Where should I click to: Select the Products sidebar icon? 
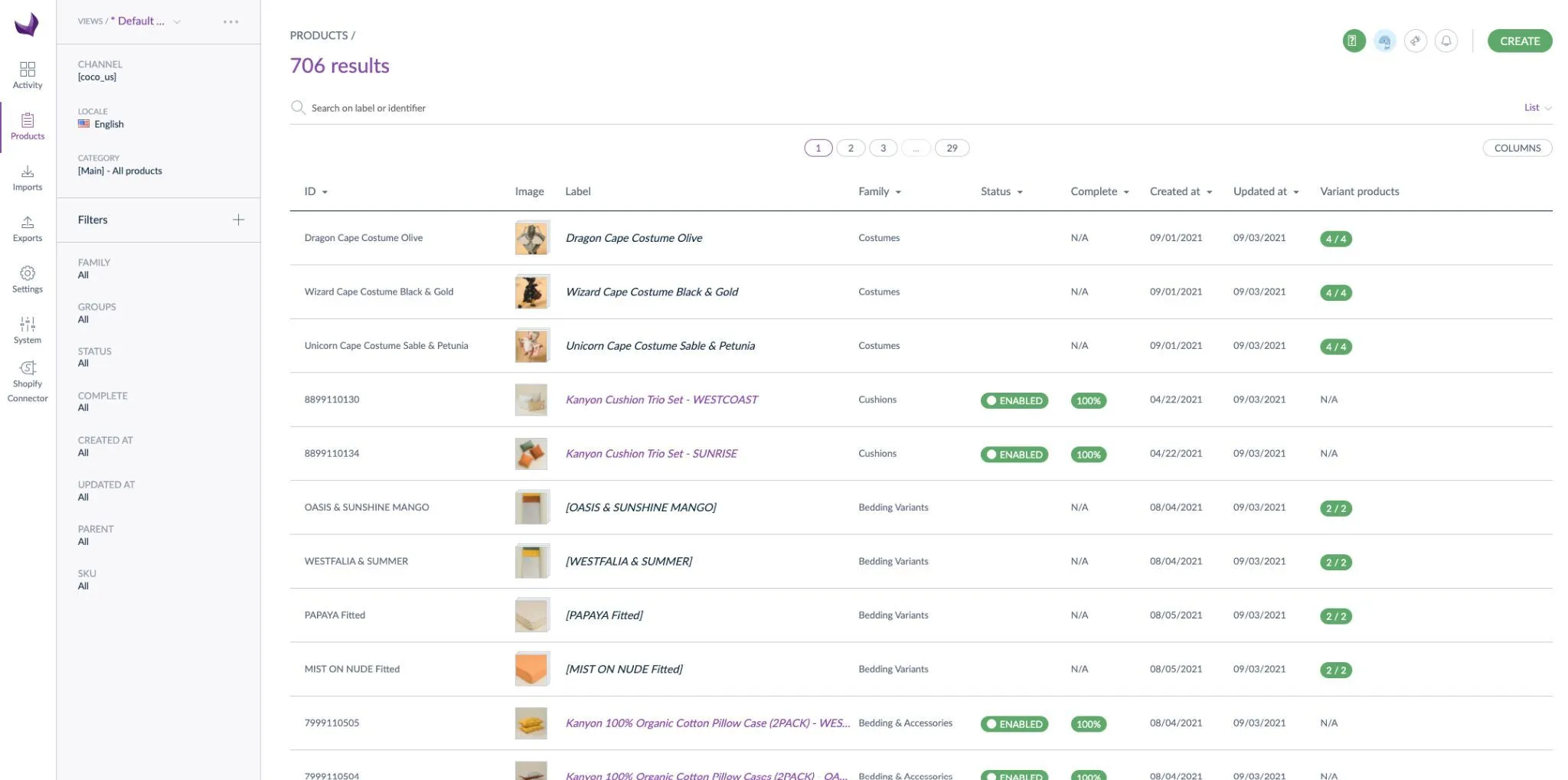28,125
